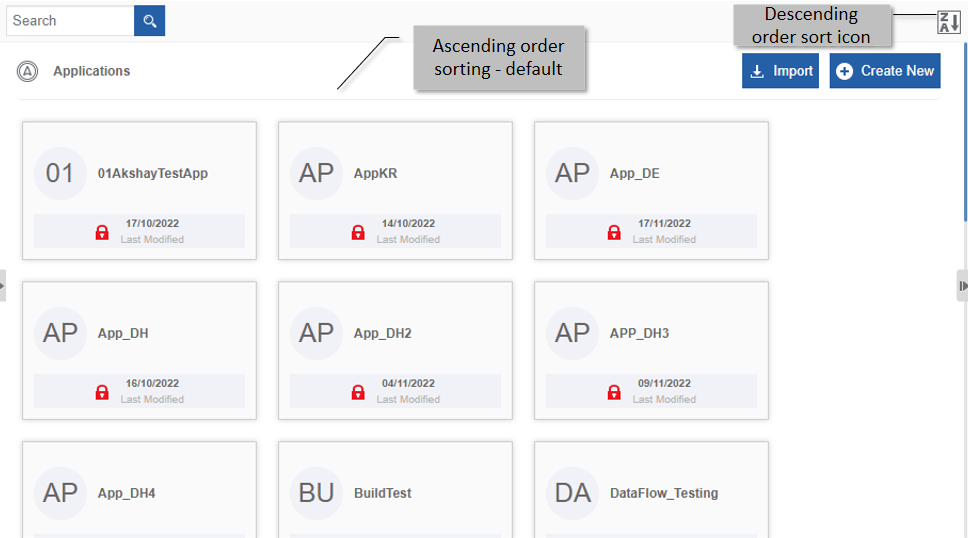The width and height of the screenshot is (968, 538).
Task: Click inside the Search input field
Action: click(70, 20)
